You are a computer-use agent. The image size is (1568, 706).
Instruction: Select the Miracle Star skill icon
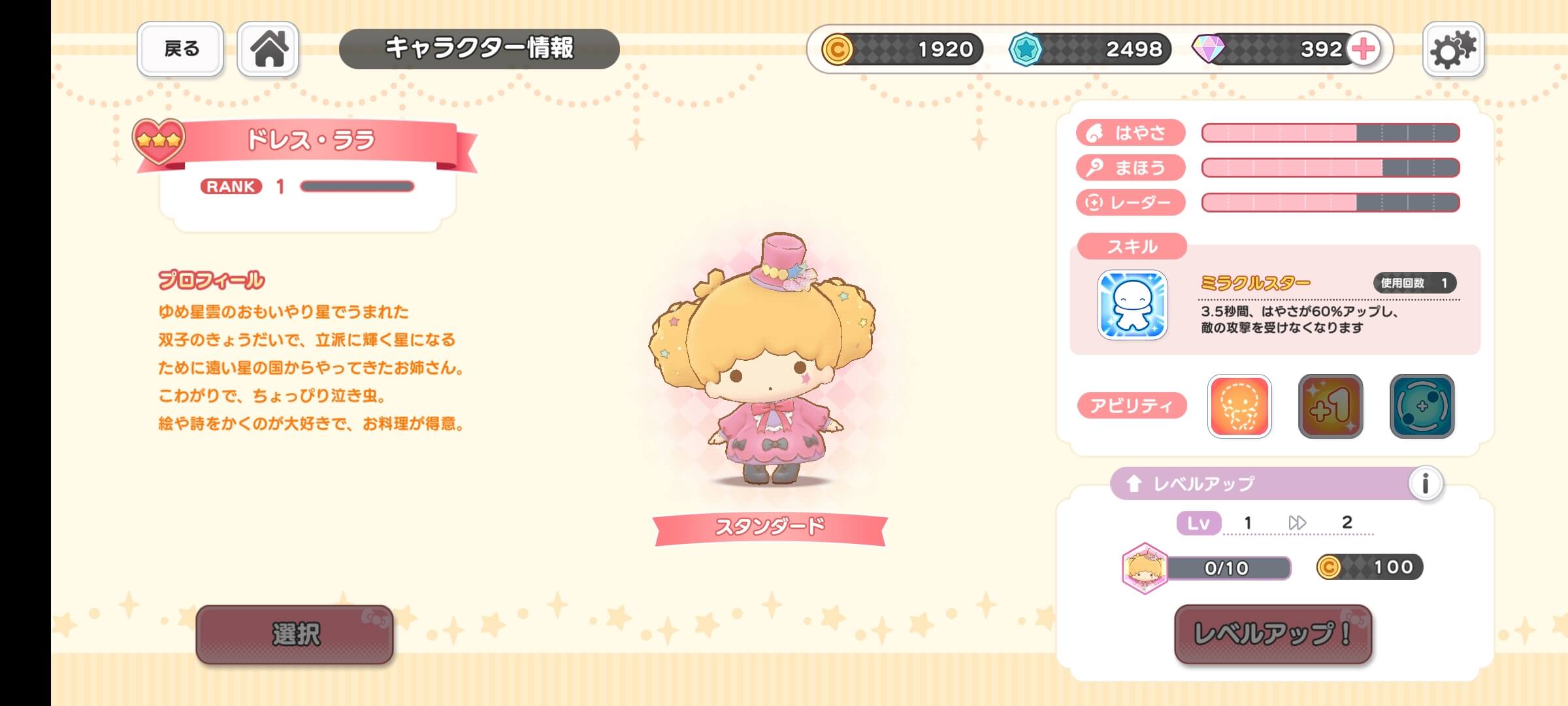coord(1132,305)
